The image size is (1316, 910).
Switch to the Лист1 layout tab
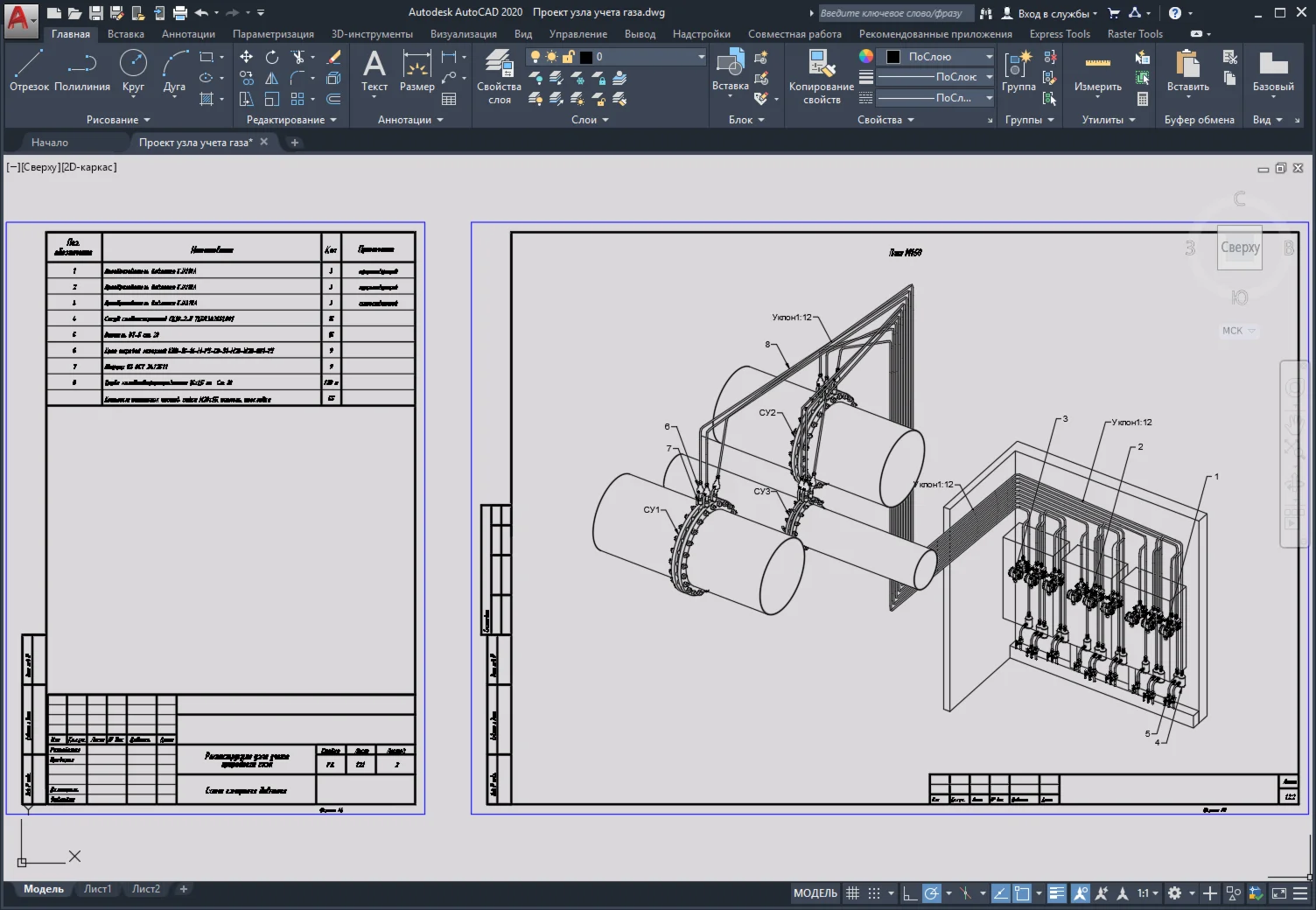tap(98, 889)
